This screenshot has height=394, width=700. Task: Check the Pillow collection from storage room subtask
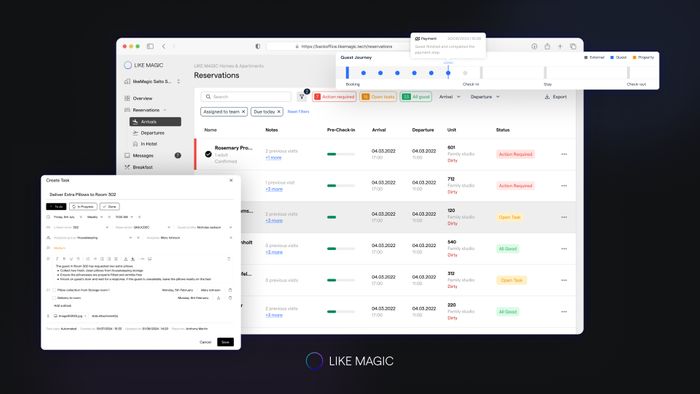pyautogui.click(x=54, y=290)
